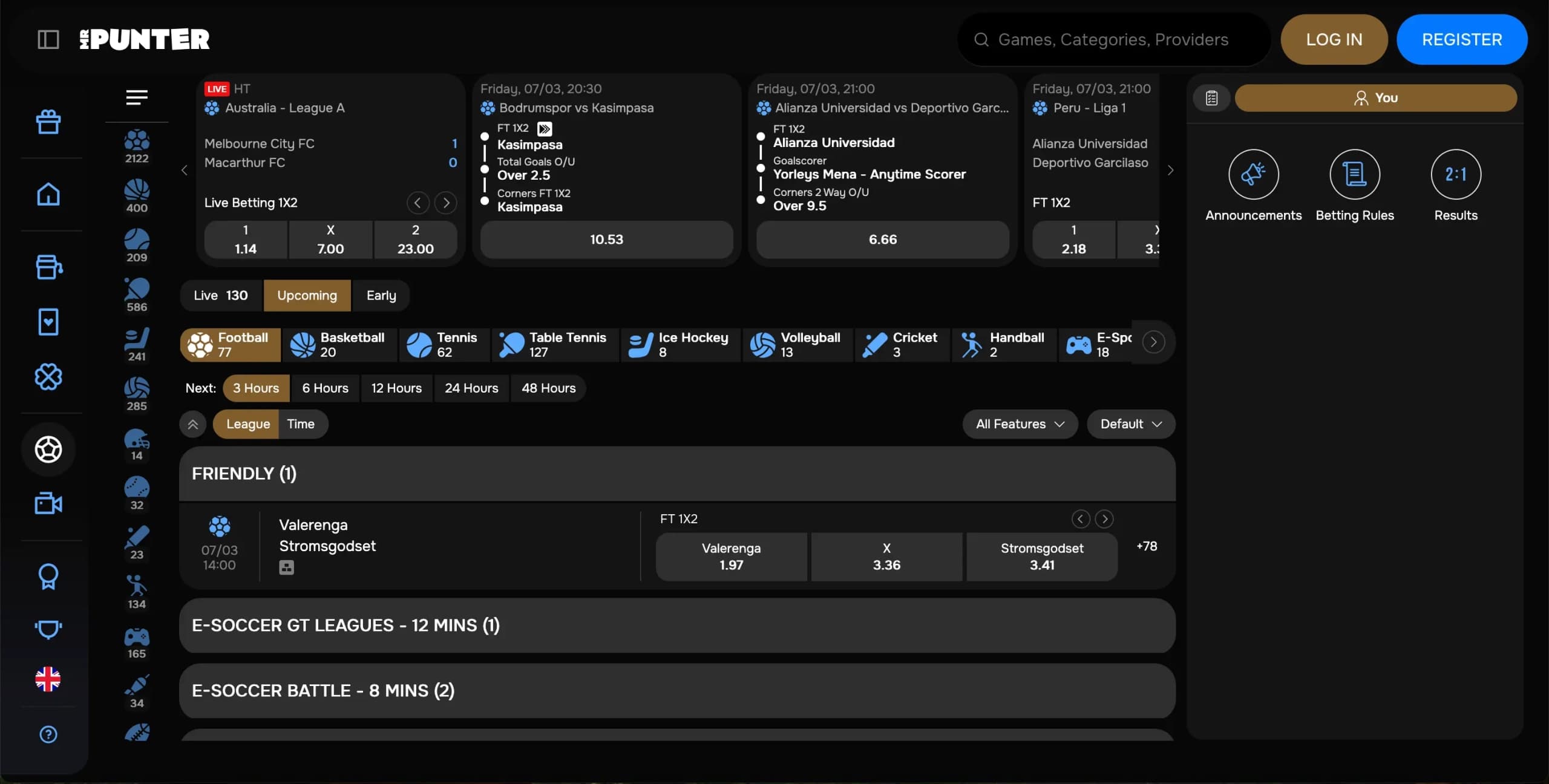The image size is (1549, 784).
Task: Open the favorites card icon in sidebar
Action: (x=48, y=322)
